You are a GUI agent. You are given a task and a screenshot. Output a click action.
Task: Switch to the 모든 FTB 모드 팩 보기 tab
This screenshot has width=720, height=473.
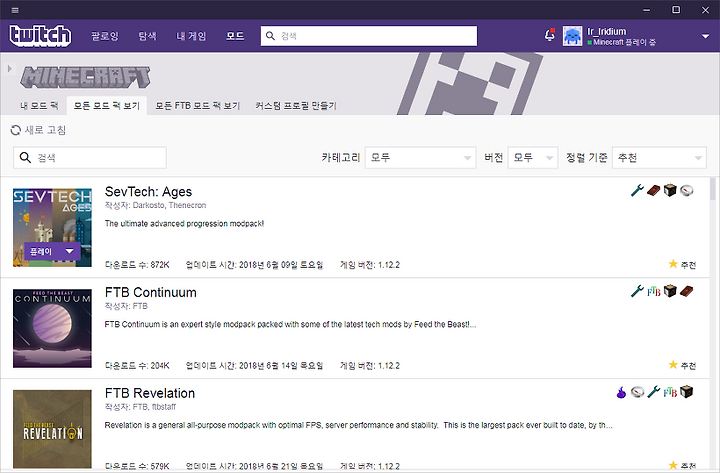click(x=197, y=106)
